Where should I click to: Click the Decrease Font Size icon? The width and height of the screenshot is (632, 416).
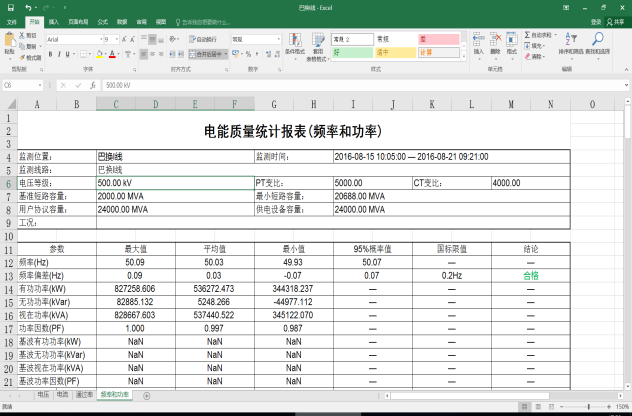tap(132, 39)
